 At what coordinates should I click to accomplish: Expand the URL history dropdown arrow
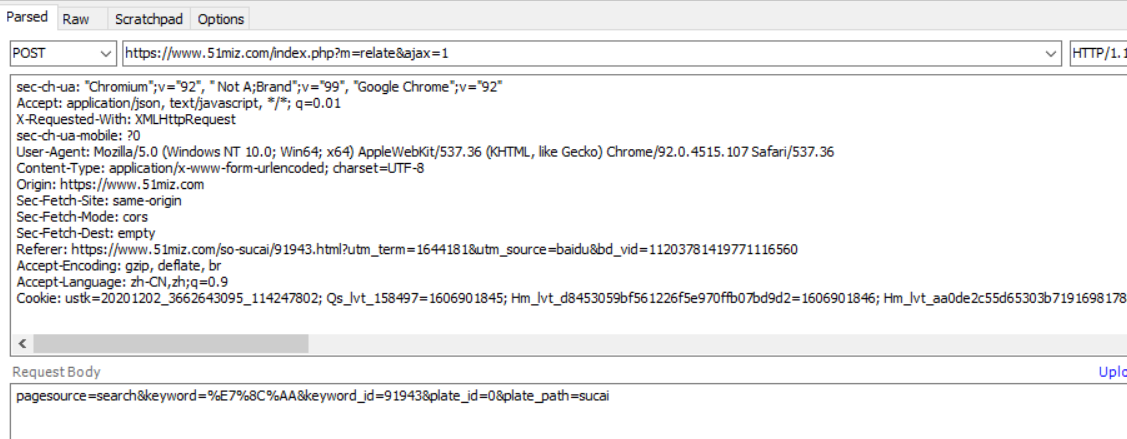(1050, 53)
